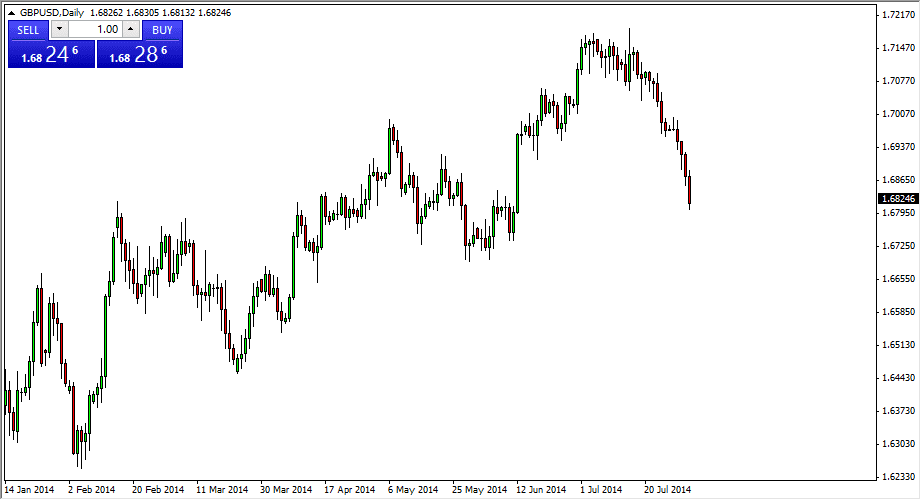Select the 20 Jul 2014 date label
Viewport: 921px width, 500px height.
point(666,490)
